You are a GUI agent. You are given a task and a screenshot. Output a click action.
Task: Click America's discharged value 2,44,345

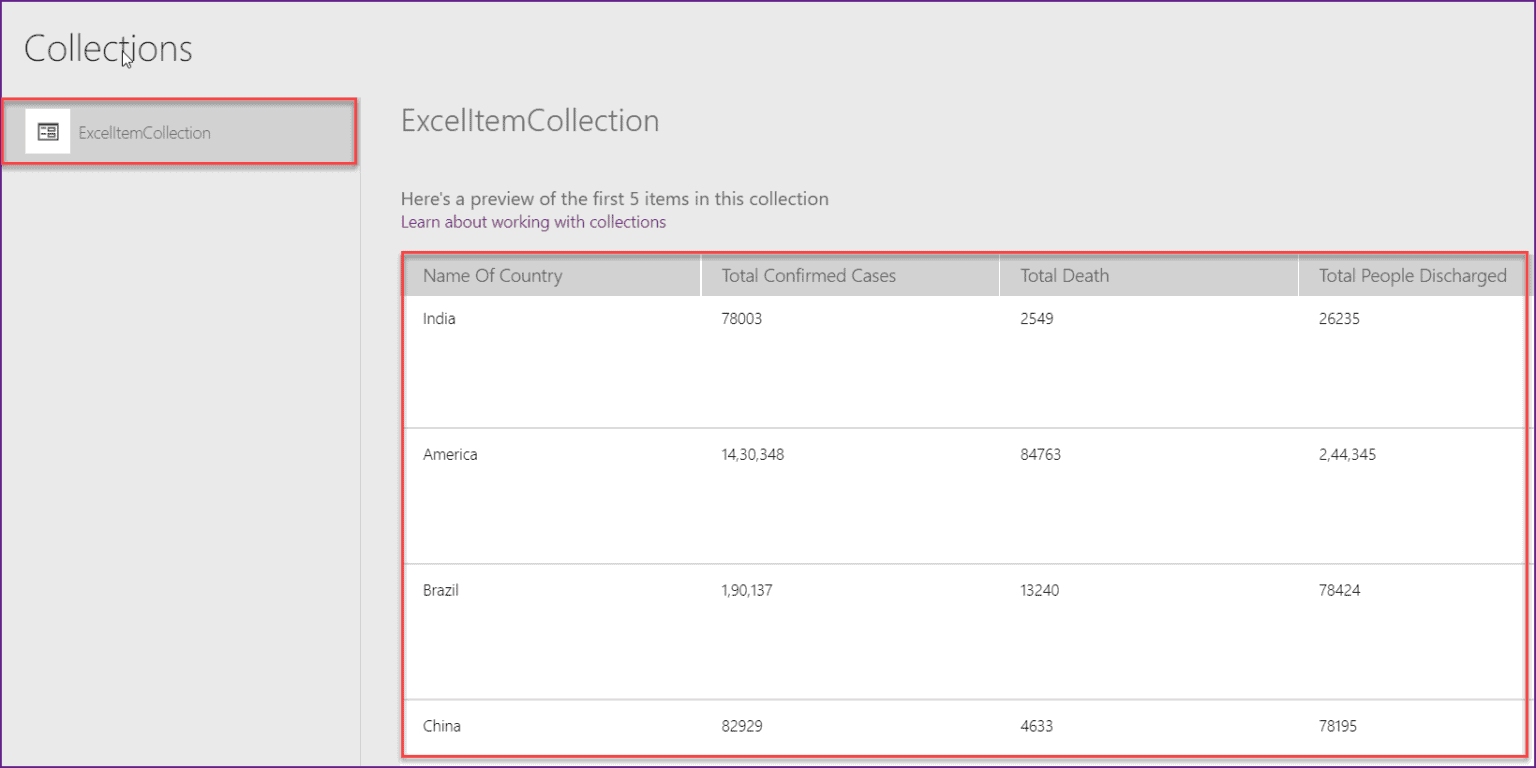(1347, 455)
